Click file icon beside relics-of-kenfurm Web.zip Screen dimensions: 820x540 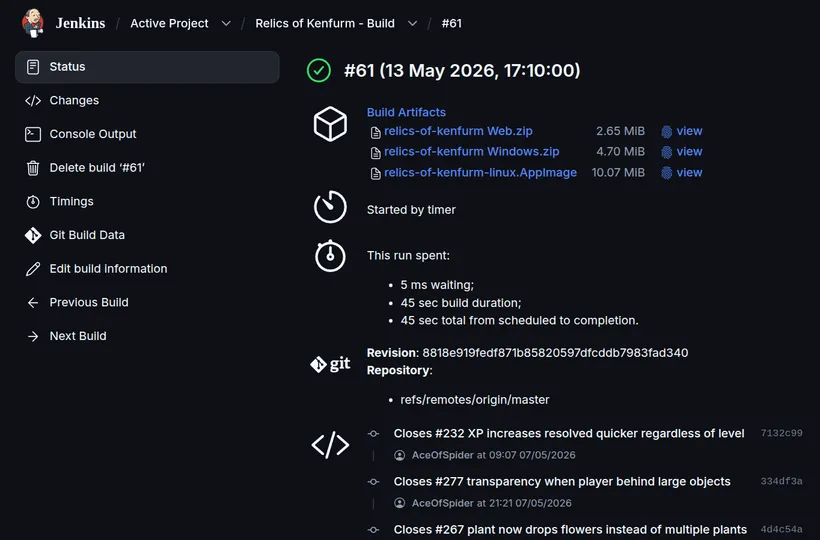[375, 133]
